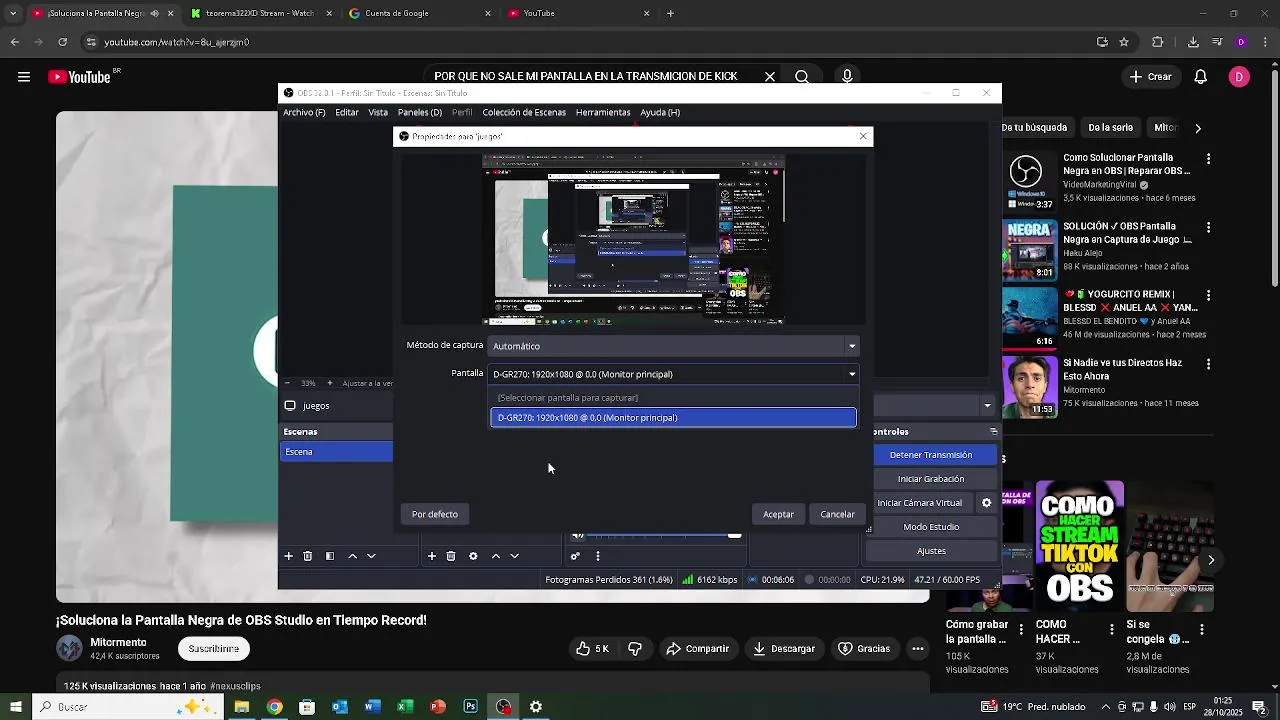Move scene up with the arrow in Escenas
Screen dimensions: 1280x720
(352, 556)
